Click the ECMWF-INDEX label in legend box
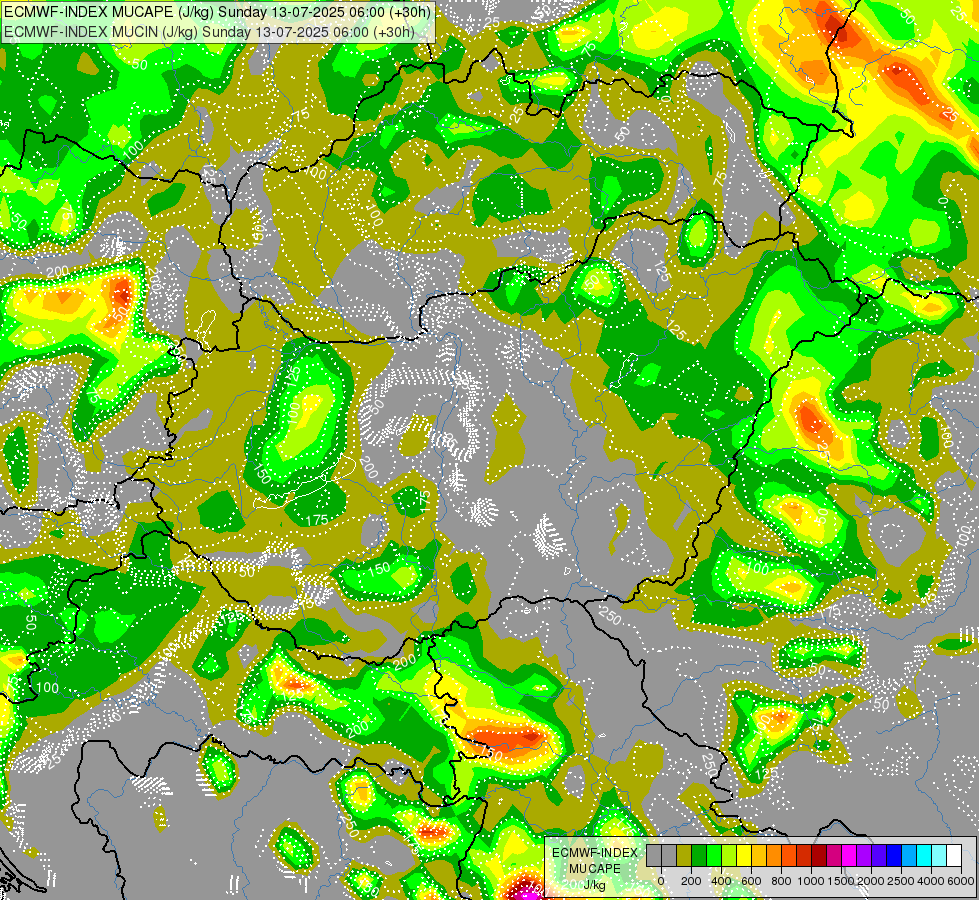This screenshot has width=979, height=900. click(595, 853)
